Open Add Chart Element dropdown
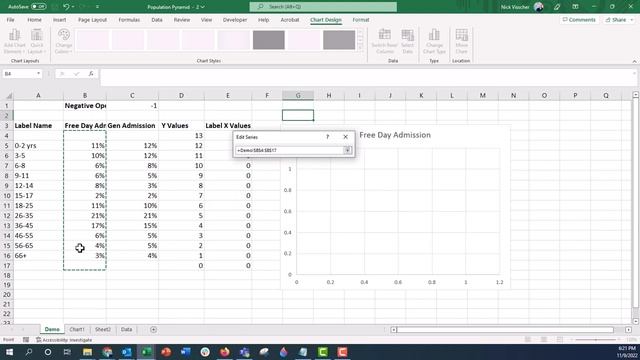This screenshot has width=640, height=360. coord(14,41)
